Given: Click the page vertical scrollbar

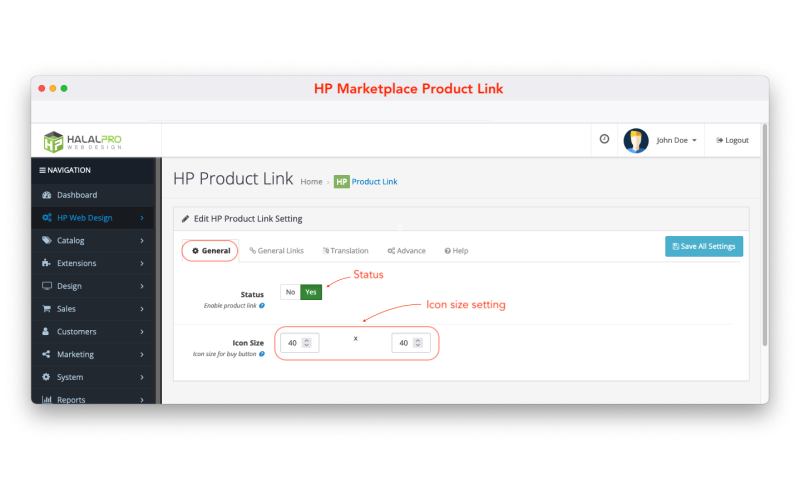Looking at the screenshot, I should [x=765, y=235].
